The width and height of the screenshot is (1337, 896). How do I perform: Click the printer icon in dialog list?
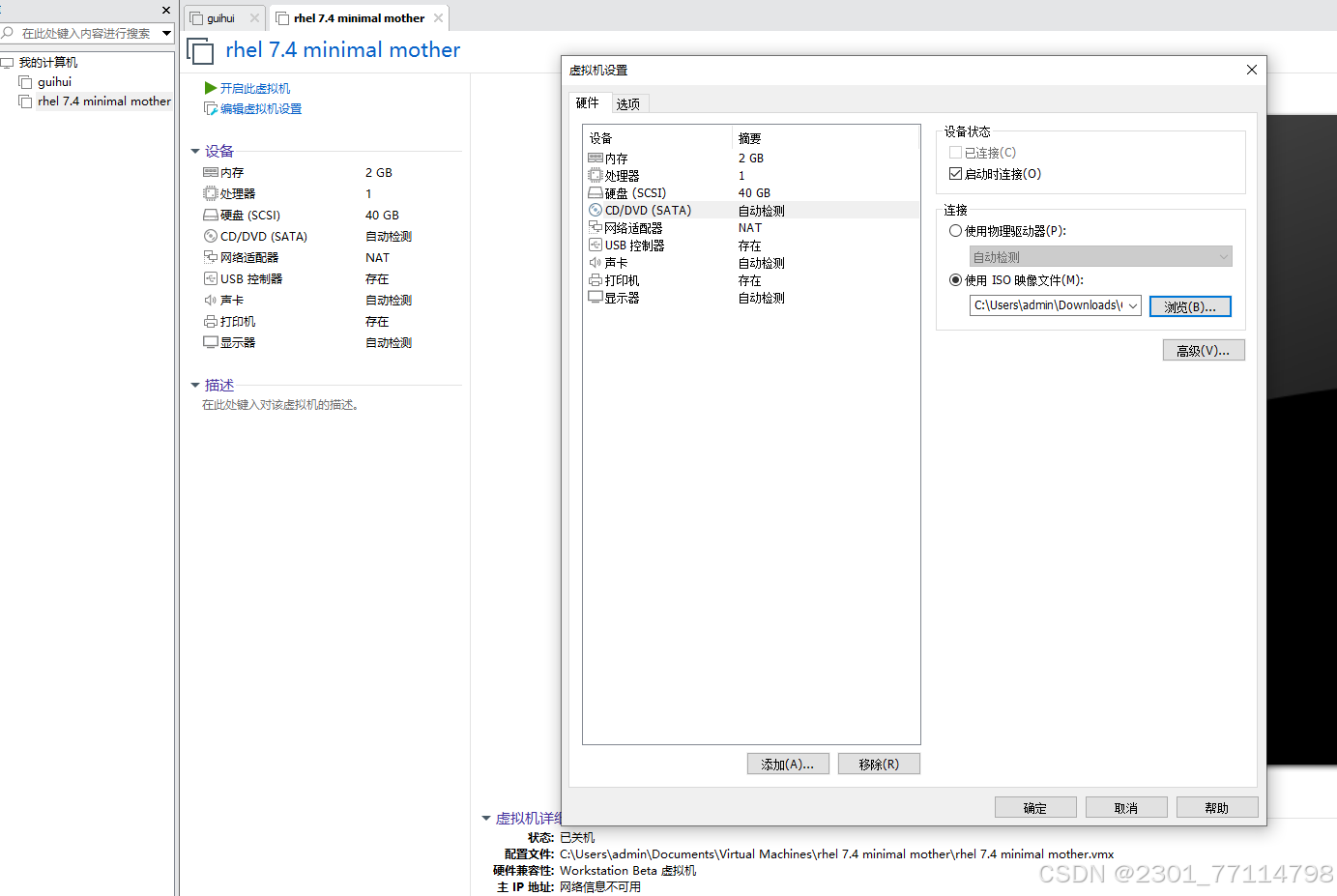(x=596, y=280)
